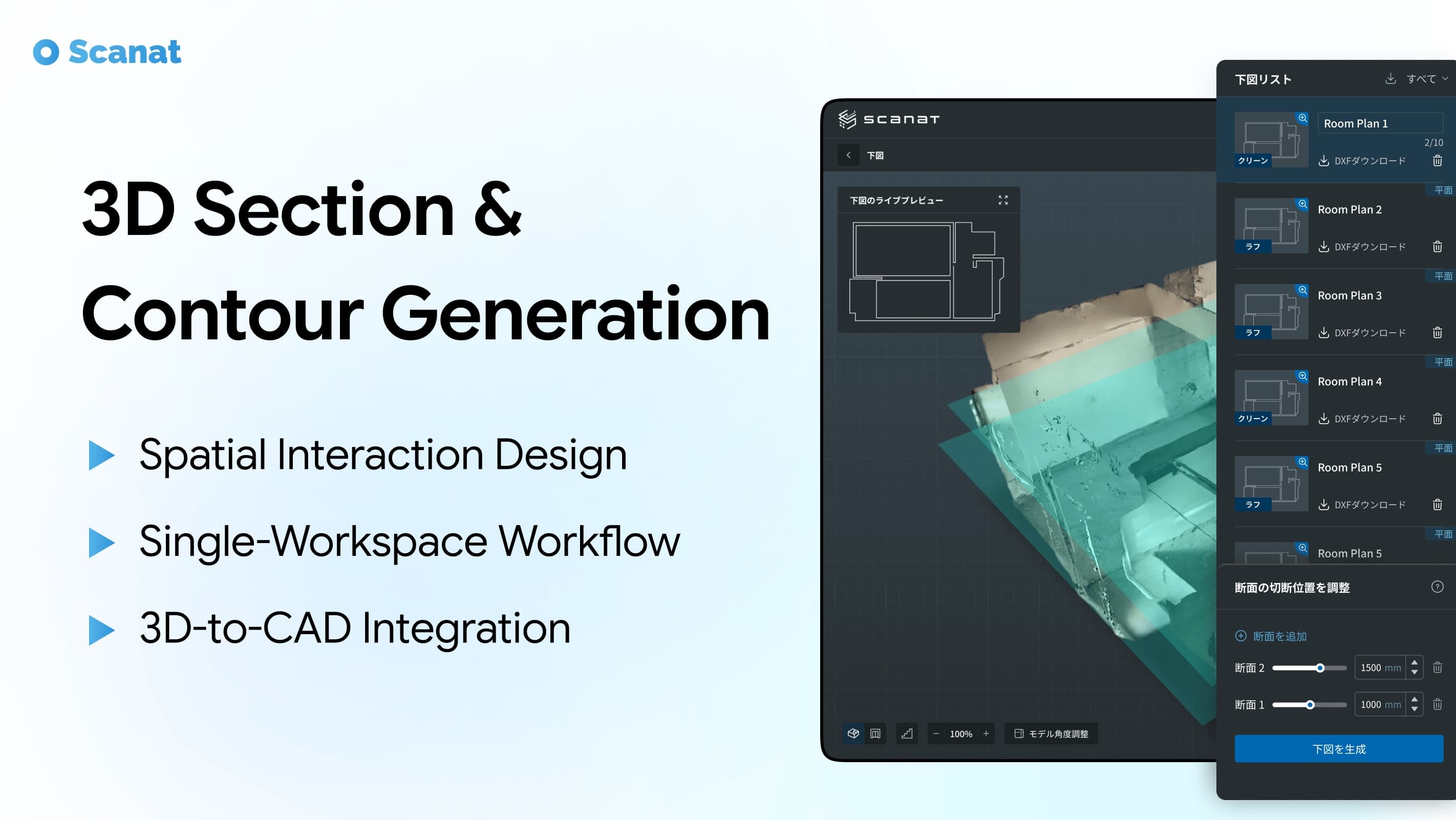
Task: Click the Scanat logo in app header
Action: click(x=889, y=119)
